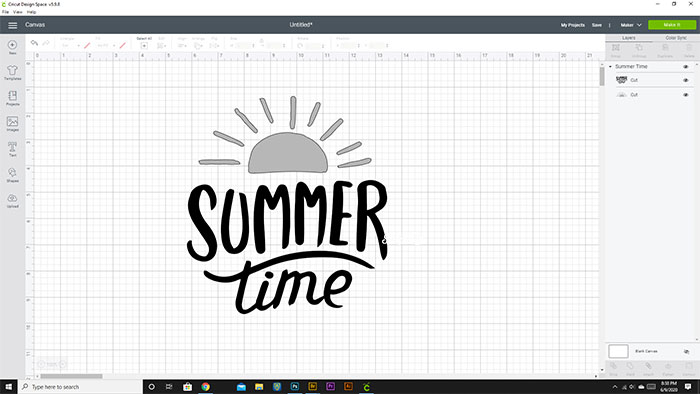700x394 pixels.
Task: Click the Undo arrow
Action: pyautogui.click(x=34, y=43)
